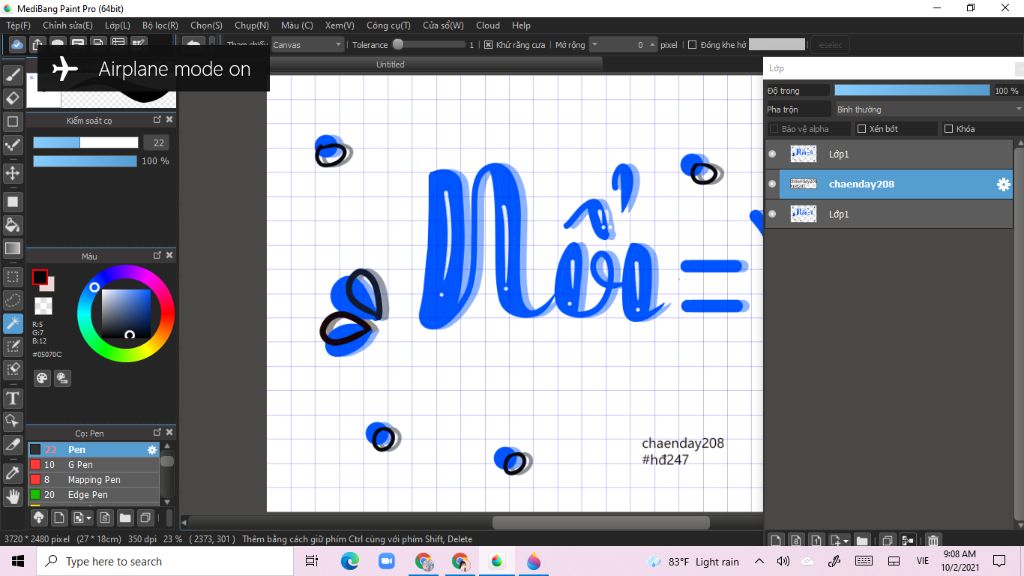
Task: Open gear settings on chaenday208 layer
Action: (x=1003, y=184)
